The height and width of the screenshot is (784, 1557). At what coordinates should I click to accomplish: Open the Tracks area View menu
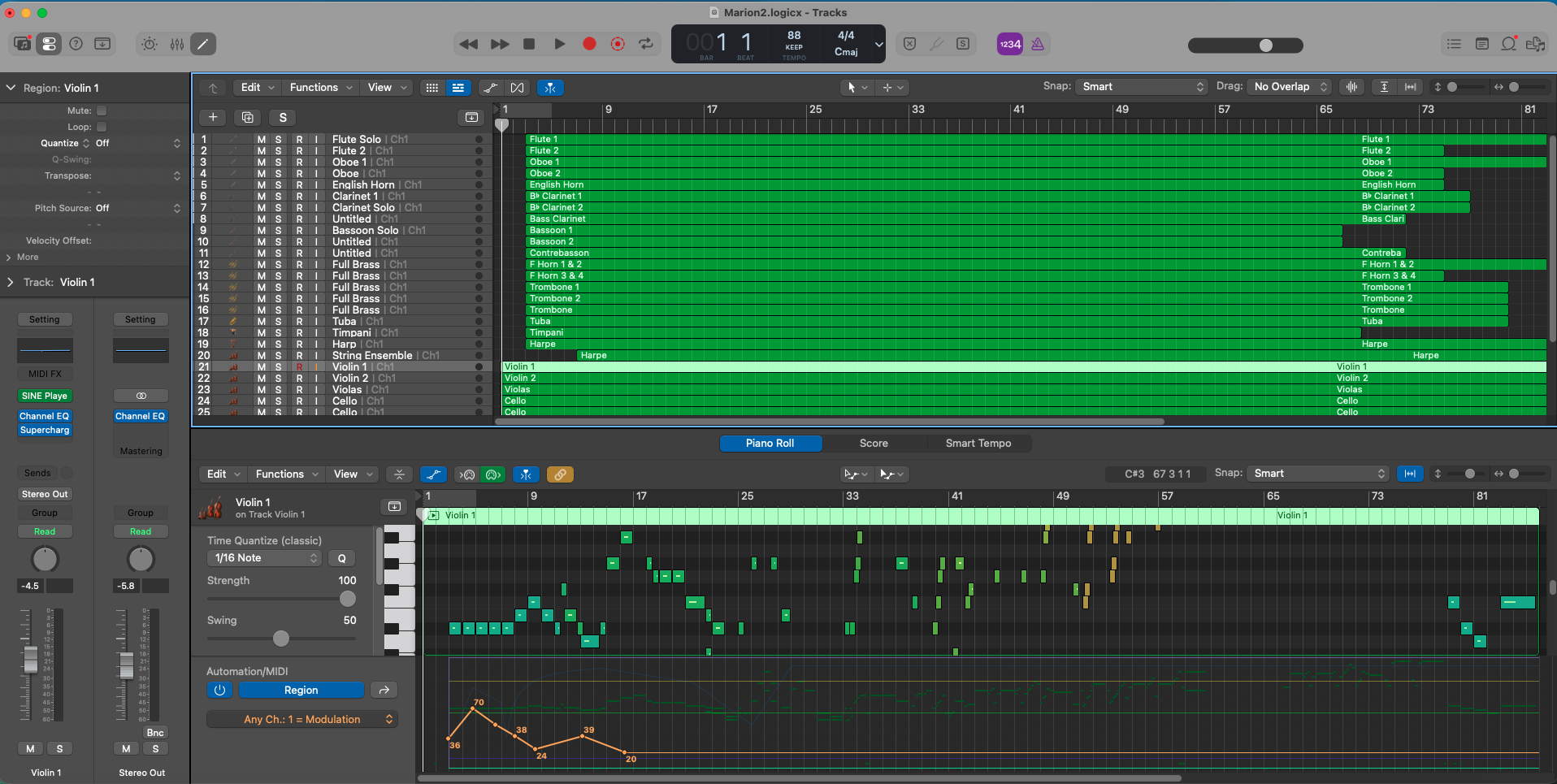point(387,88)
